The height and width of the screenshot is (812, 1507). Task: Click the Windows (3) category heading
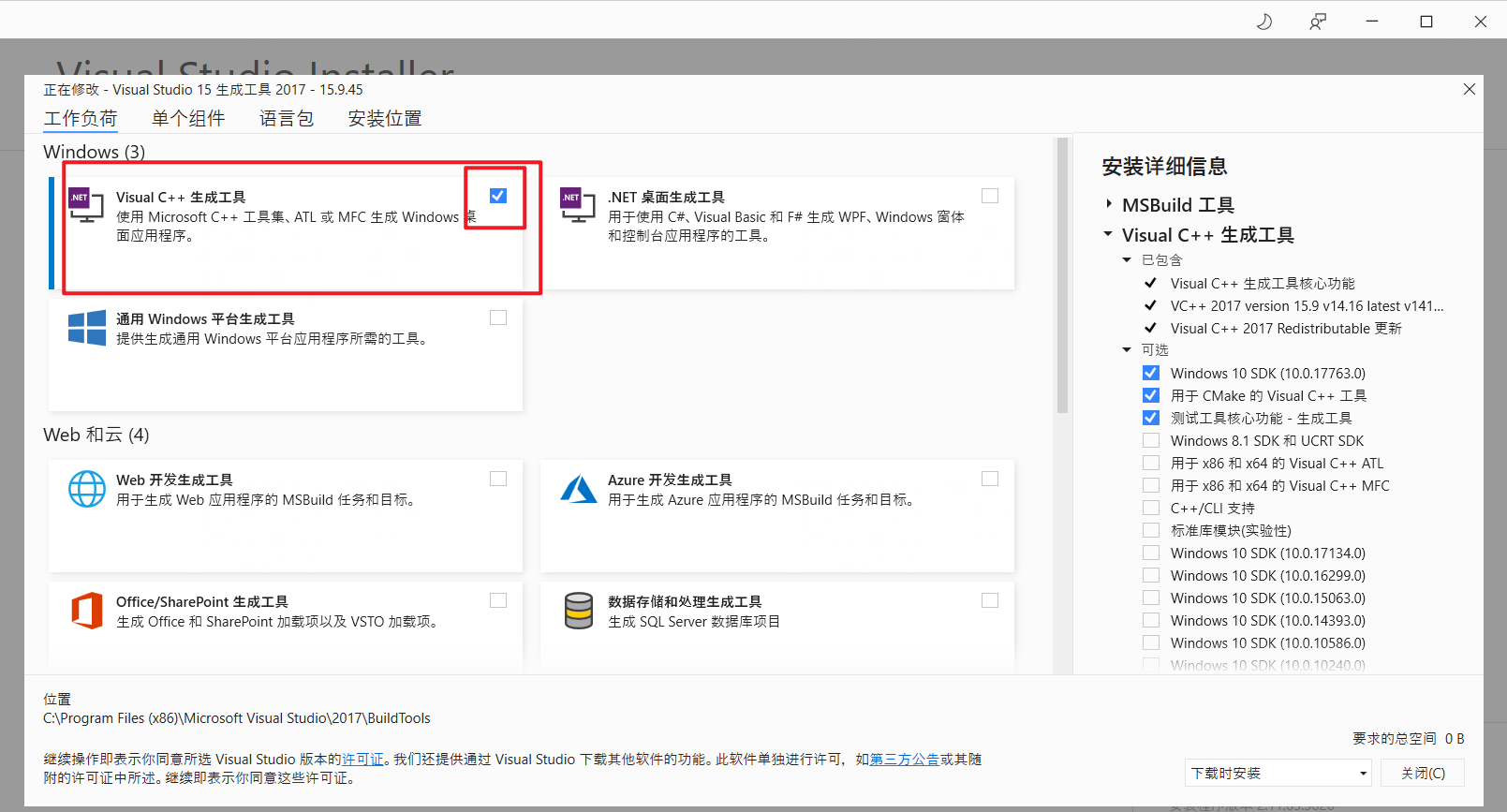pyautogui.click(x=95, y=152)
